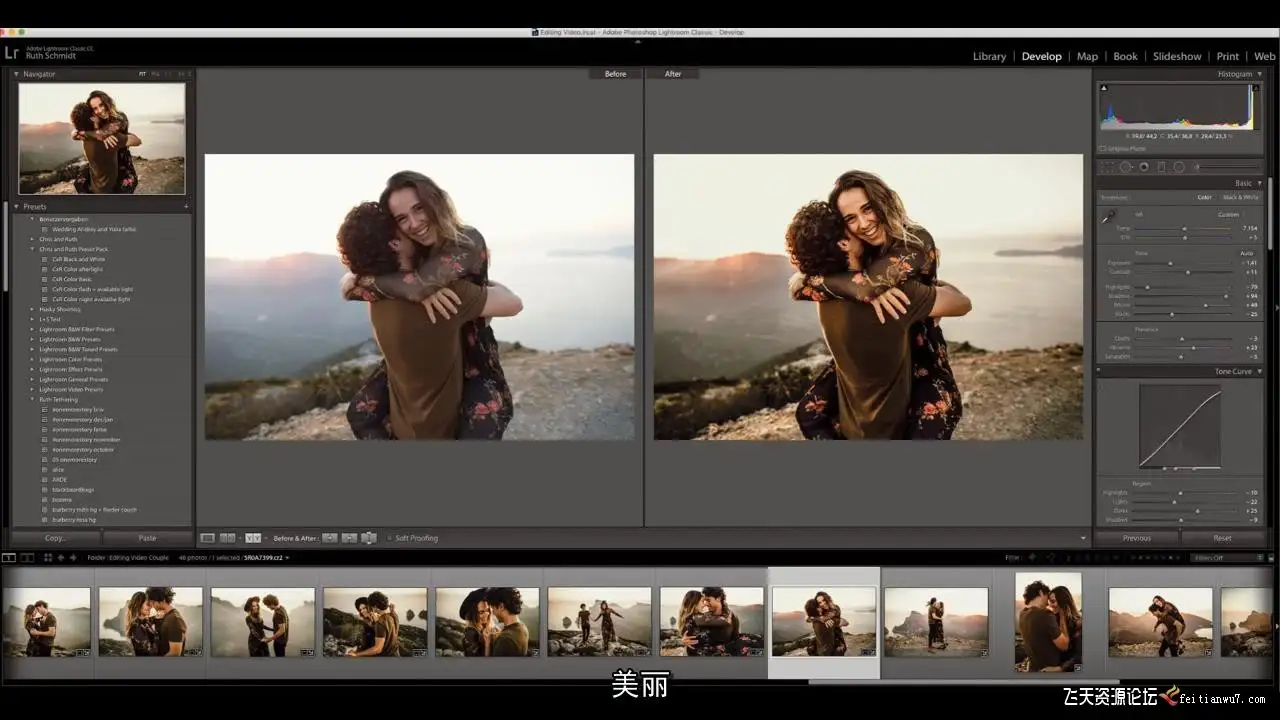Expand the Lightroom B&W Filter Presets folder
The image size is (1280, 720).
point(32,329)
